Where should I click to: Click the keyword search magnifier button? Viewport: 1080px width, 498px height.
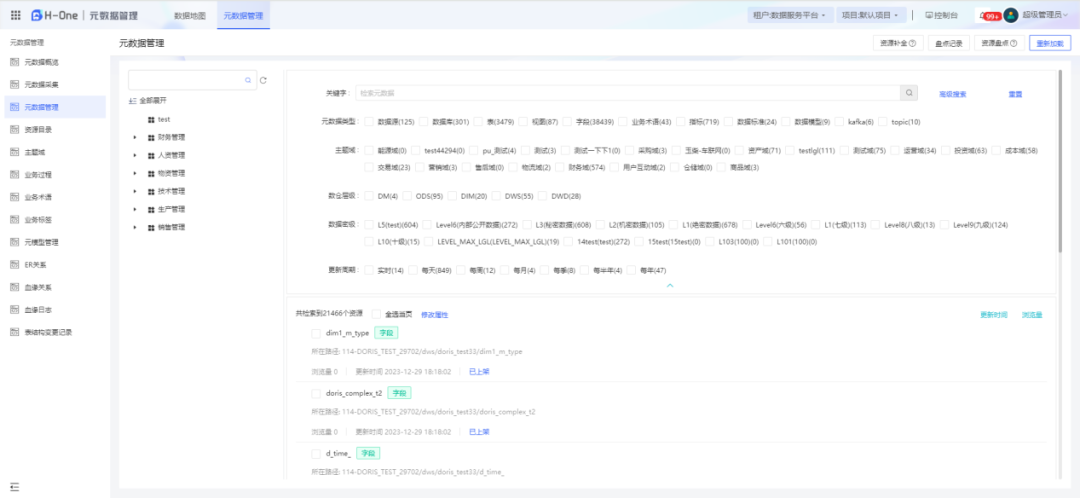[x=909, y=93]
